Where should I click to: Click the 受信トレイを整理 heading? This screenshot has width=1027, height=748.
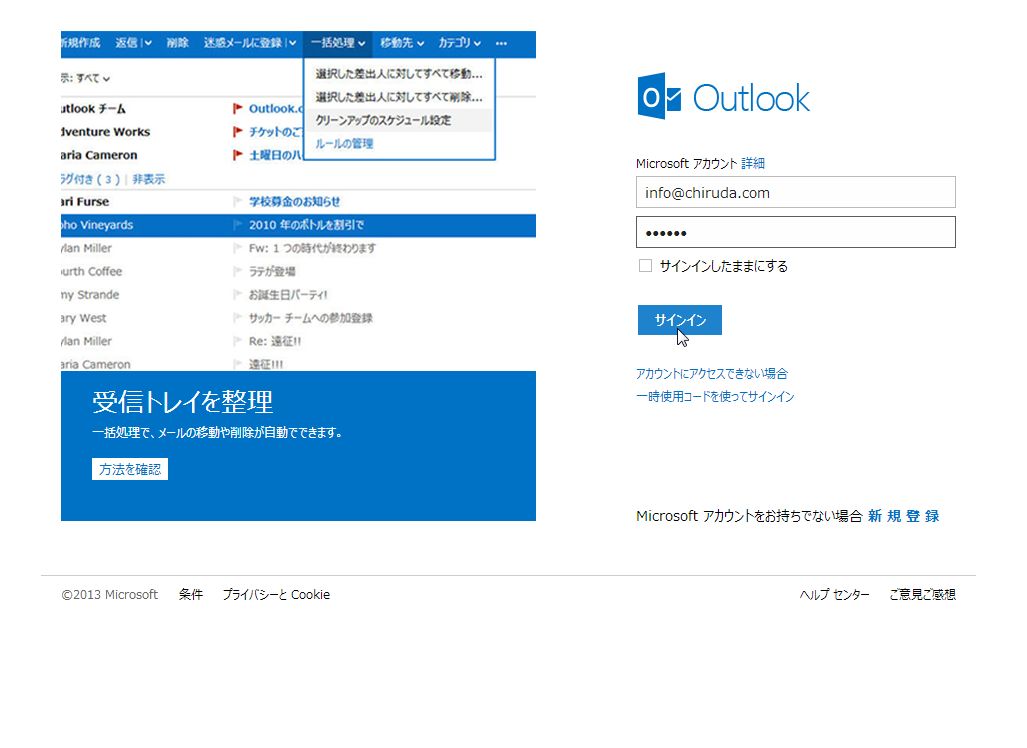[x=183, y=402]
